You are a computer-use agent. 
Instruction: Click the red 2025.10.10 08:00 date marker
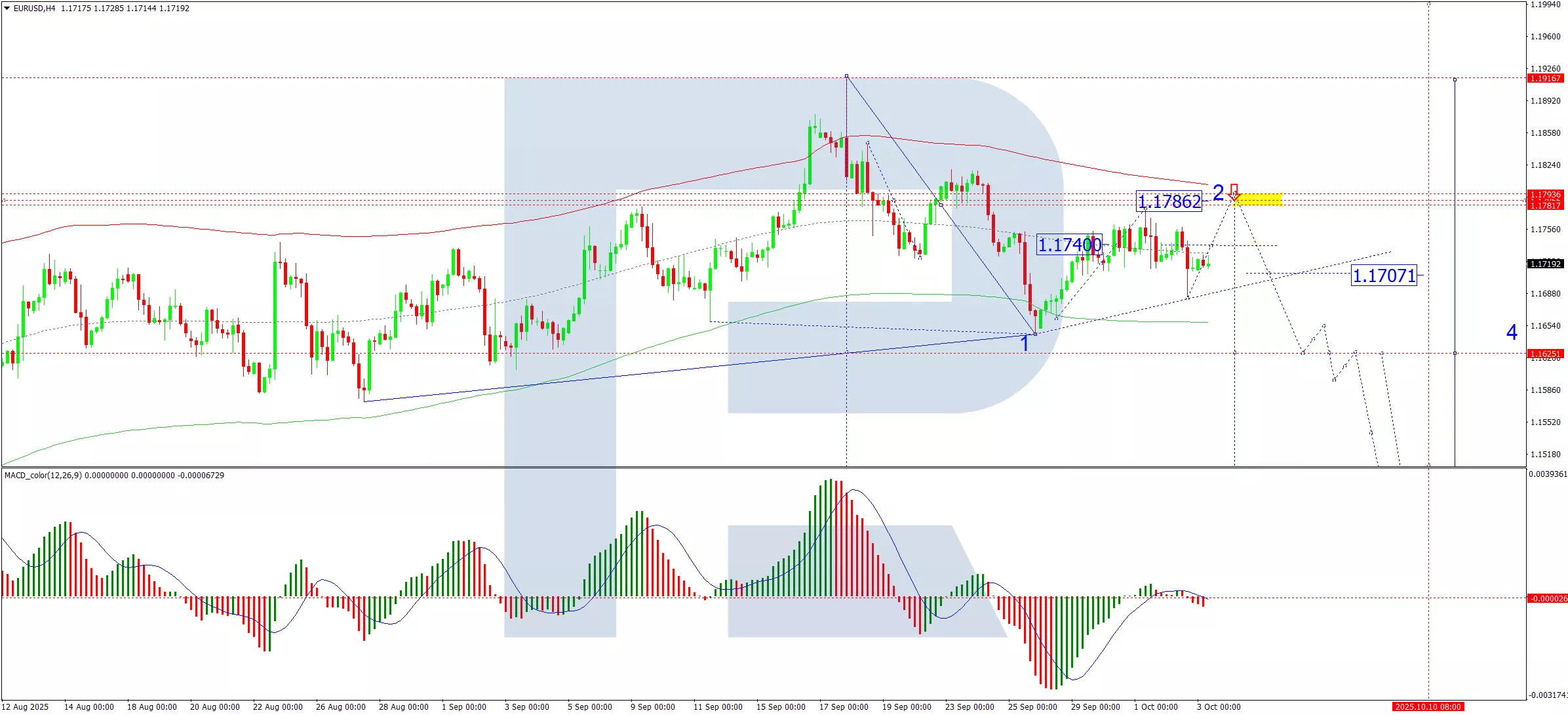click(1428, 706)
